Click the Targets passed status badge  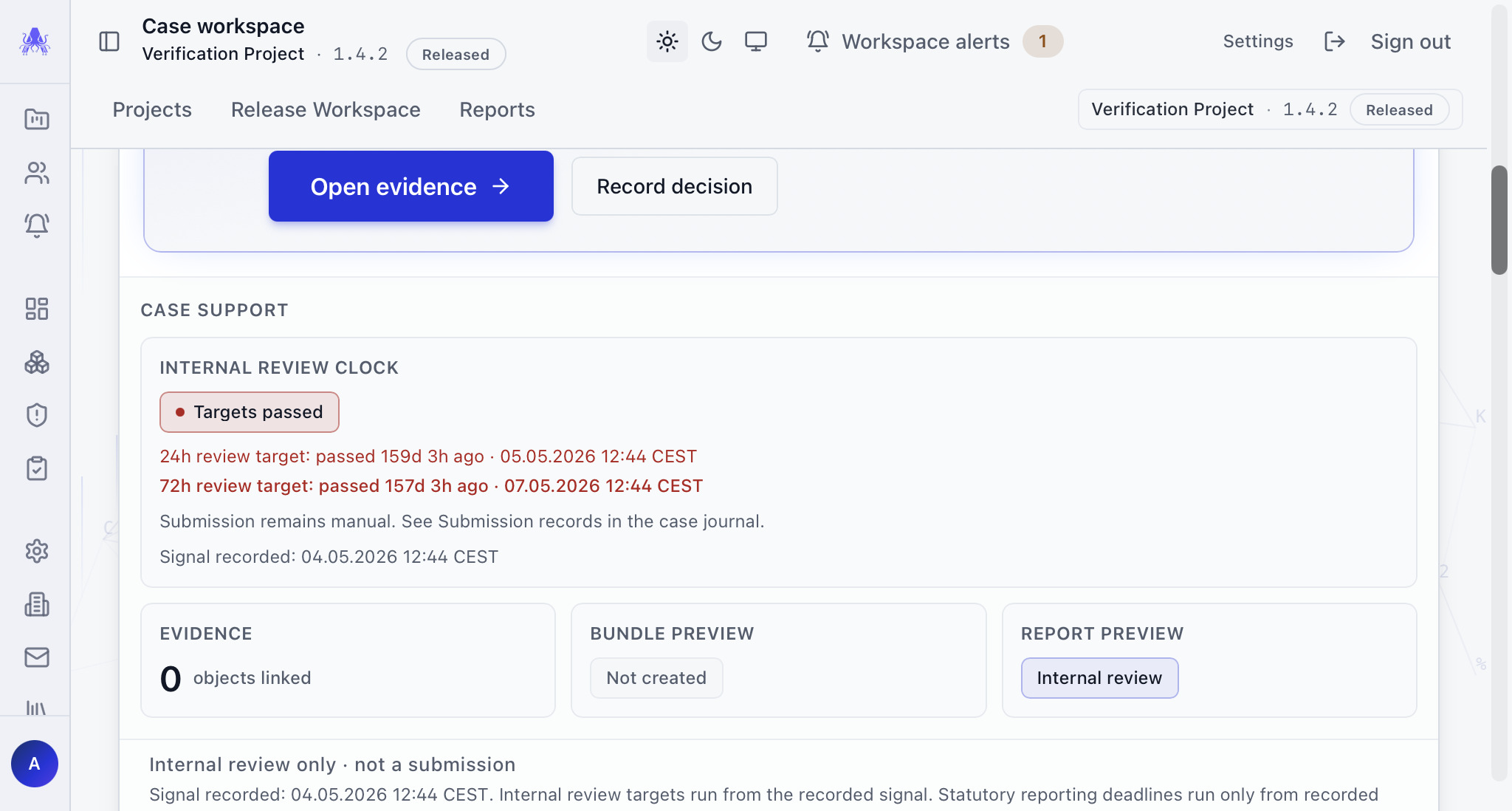click(250, 412)
